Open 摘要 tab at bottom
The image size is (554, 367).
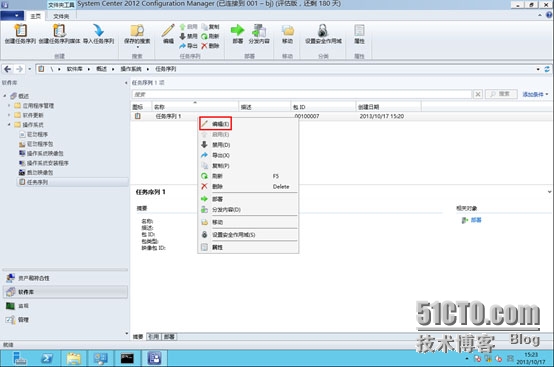point(138,337)
